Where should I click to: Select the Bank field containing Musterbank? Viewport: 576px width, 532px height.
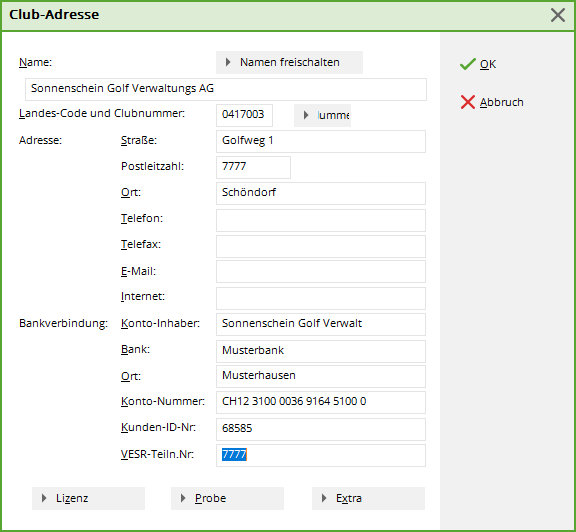coord(321,351)
